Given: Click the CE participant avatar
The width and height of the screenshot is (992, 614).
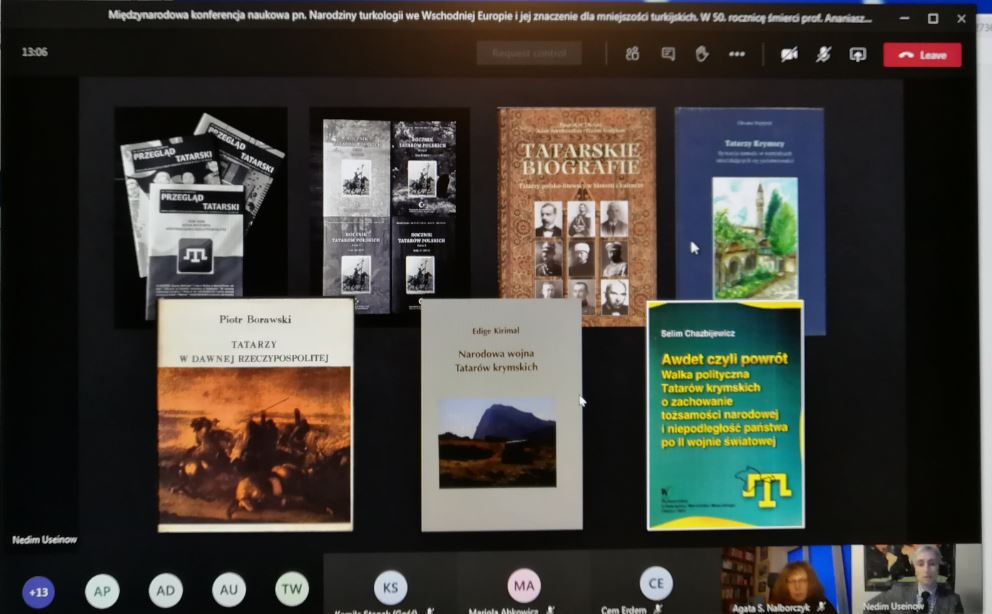Looking at the screenshot, I should (656, 583).
